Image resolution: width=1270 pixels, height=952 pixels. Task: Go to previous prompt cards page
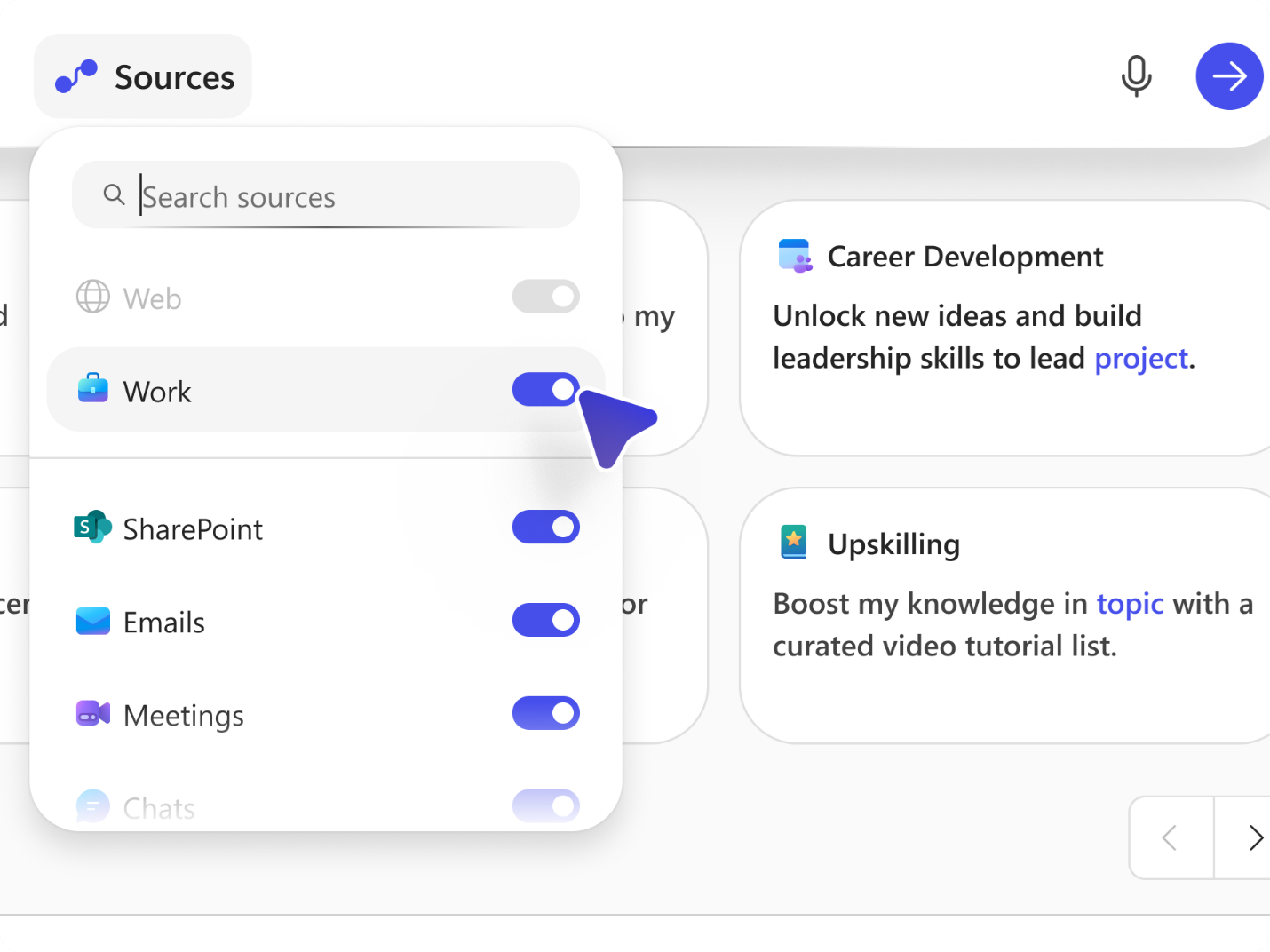click(x=1171, y=837)
